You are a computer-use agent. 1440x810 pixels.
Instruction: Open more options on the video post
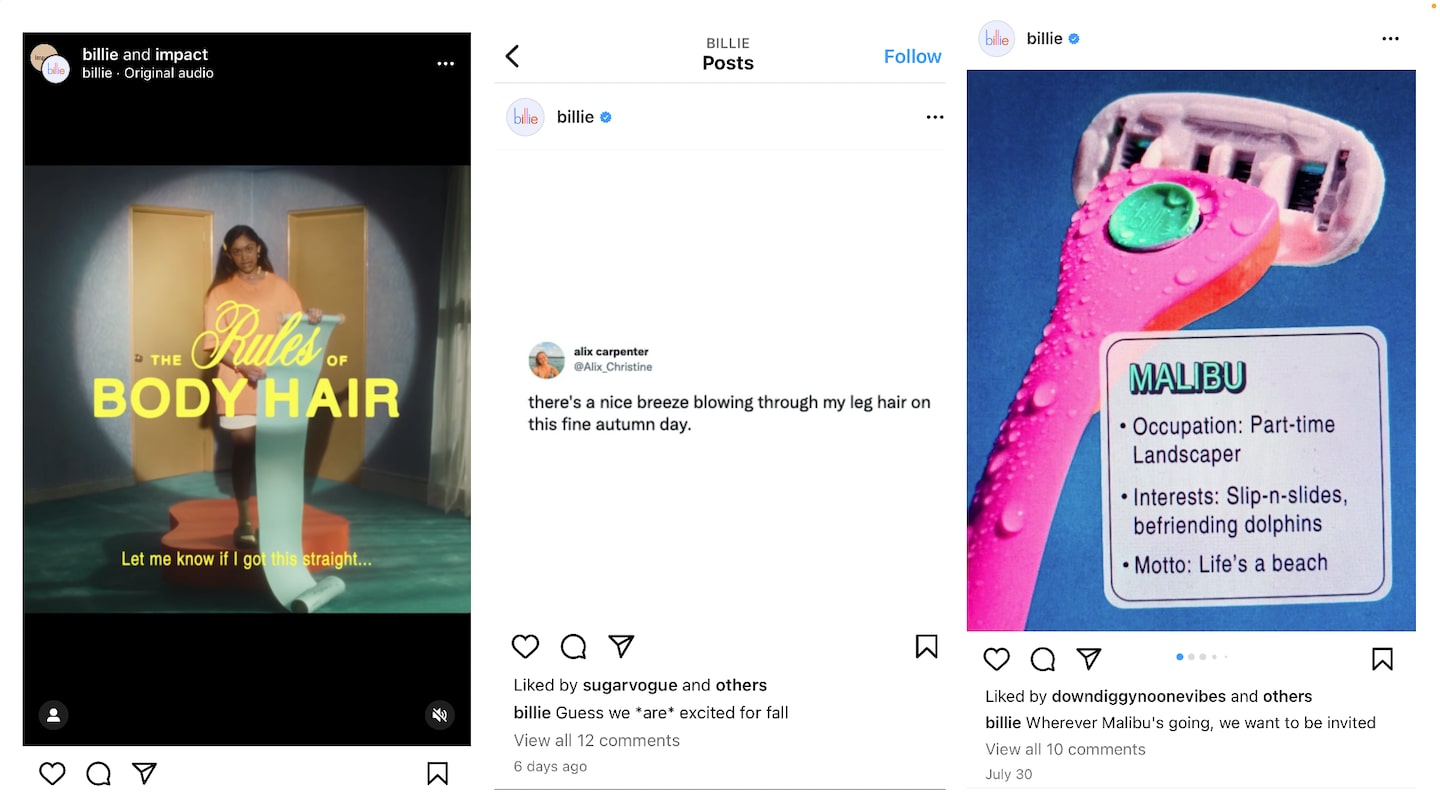(x=446, y=63)
